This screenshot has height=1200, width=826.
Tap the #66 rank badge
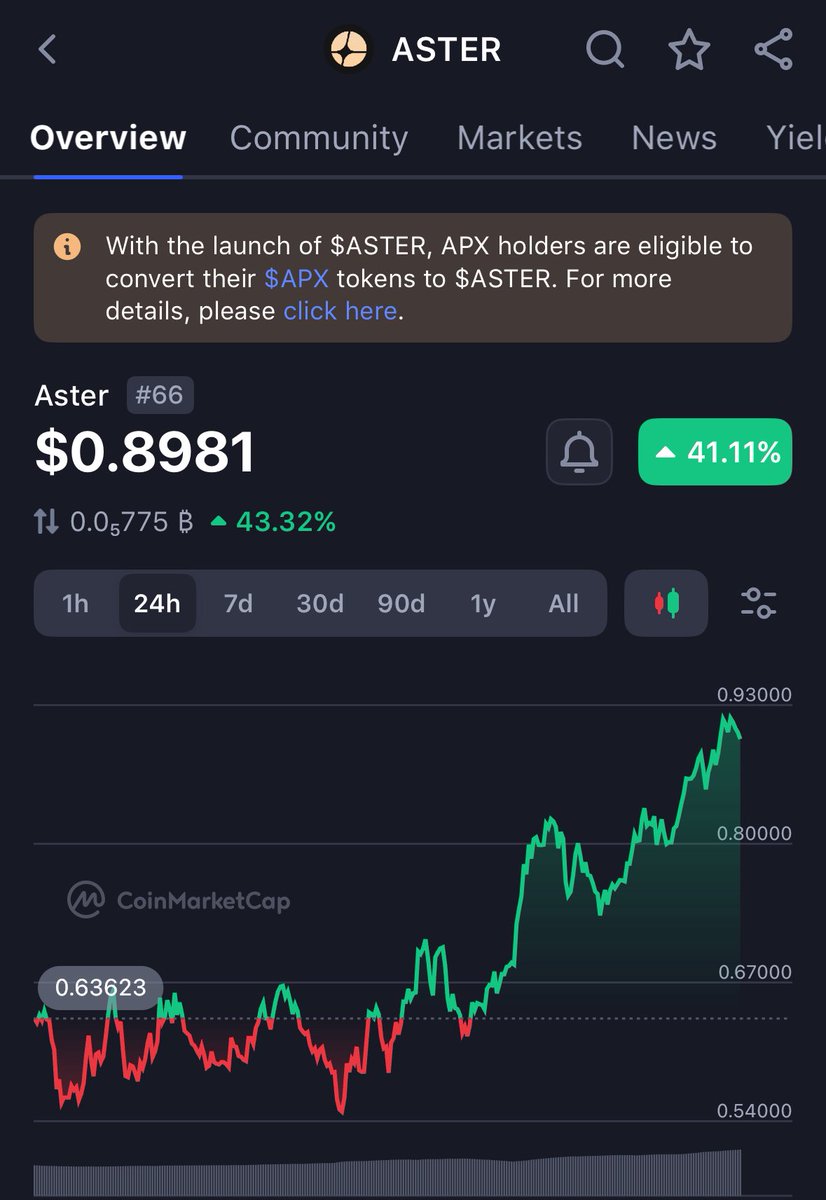pyautogui.click(x=160, y=395)
